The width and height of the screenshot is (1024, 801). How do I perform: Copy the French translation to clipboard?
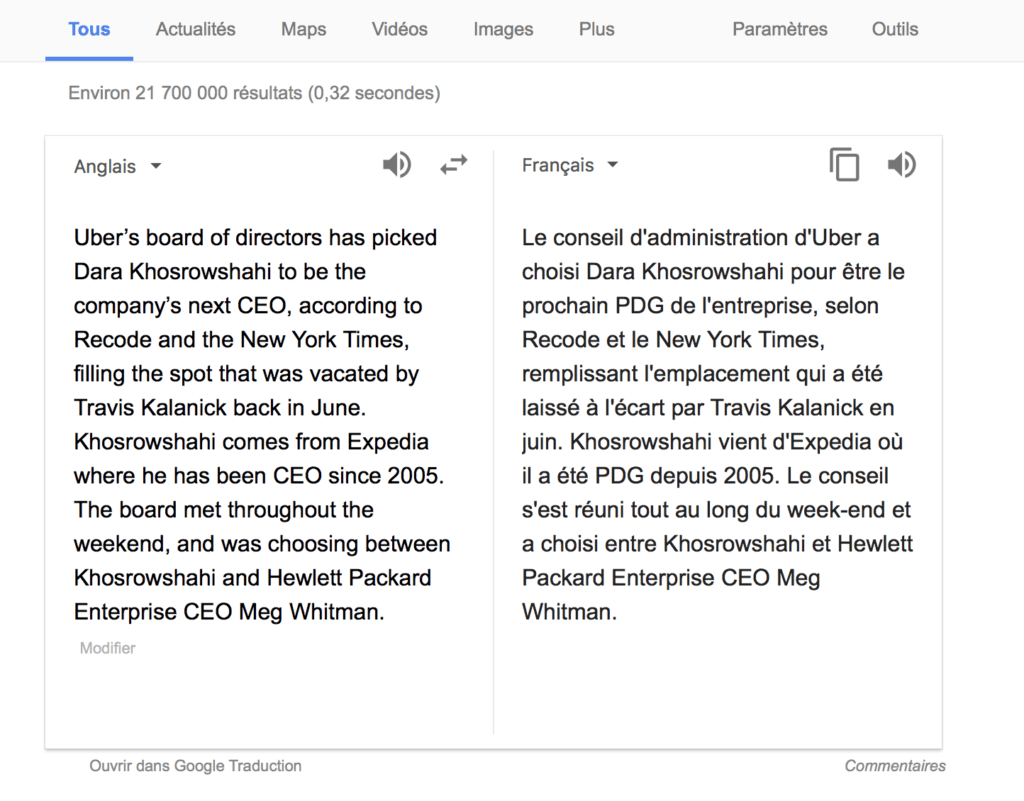click(x=844, y=165)
